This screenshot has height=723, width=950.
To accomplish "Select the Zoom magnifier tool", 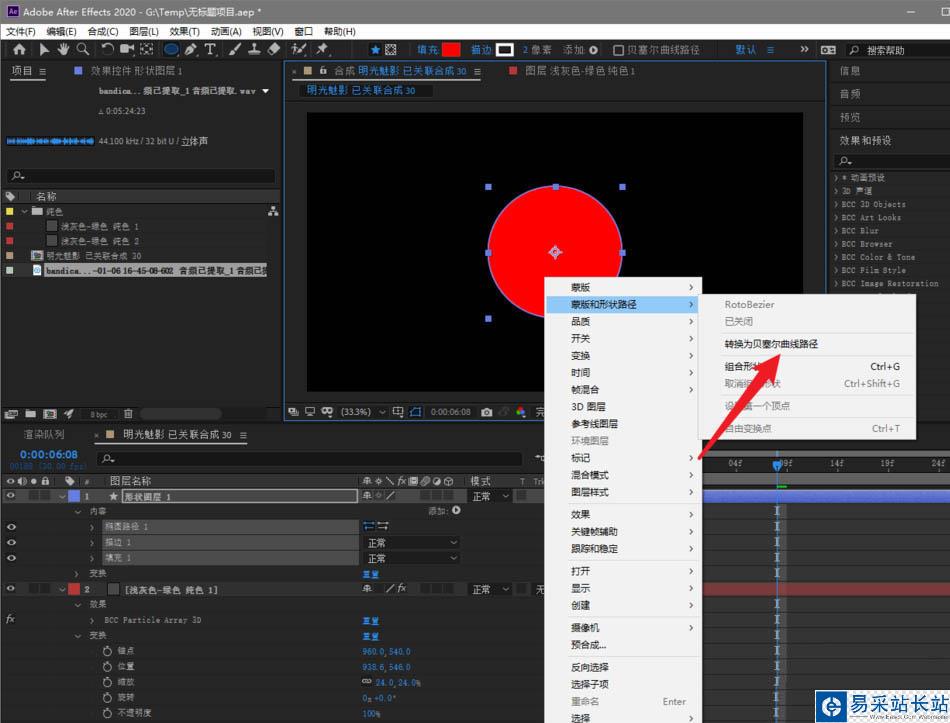I will click(83, 50).
